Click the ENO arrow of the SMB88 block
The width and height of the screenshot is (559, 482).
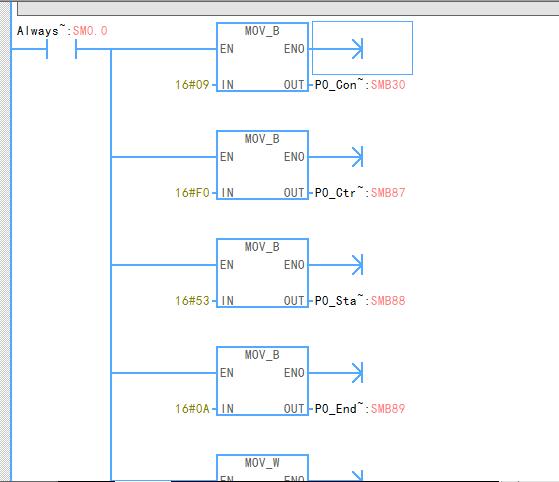point(357,265)
